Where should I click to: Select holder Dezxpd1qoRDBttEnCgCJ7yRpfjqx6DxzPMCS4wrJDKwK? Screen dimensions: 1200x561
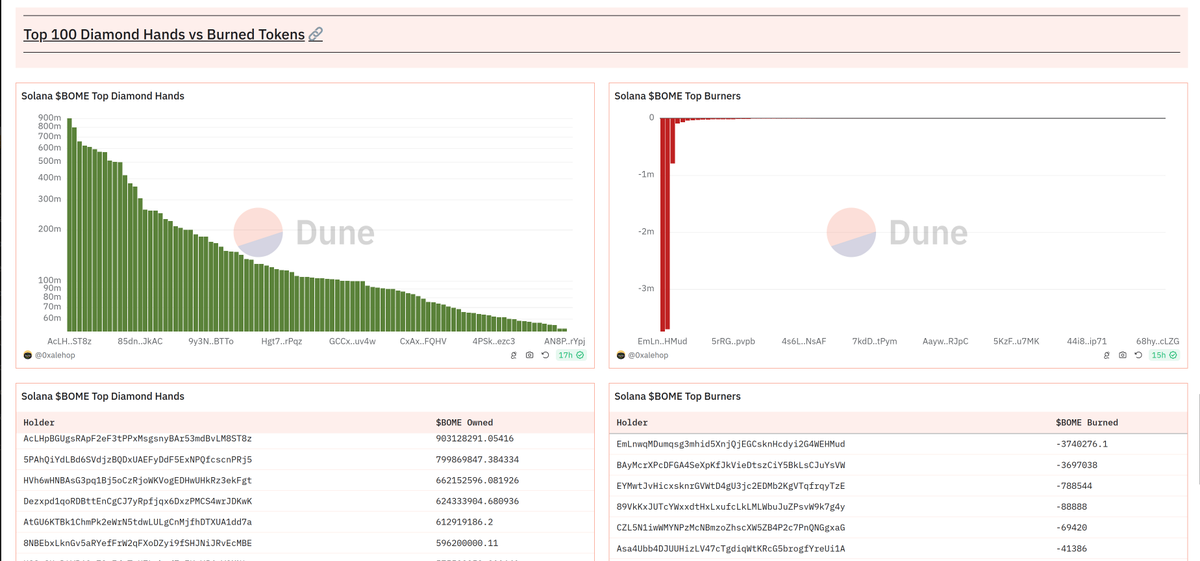(x=137, y=501)
